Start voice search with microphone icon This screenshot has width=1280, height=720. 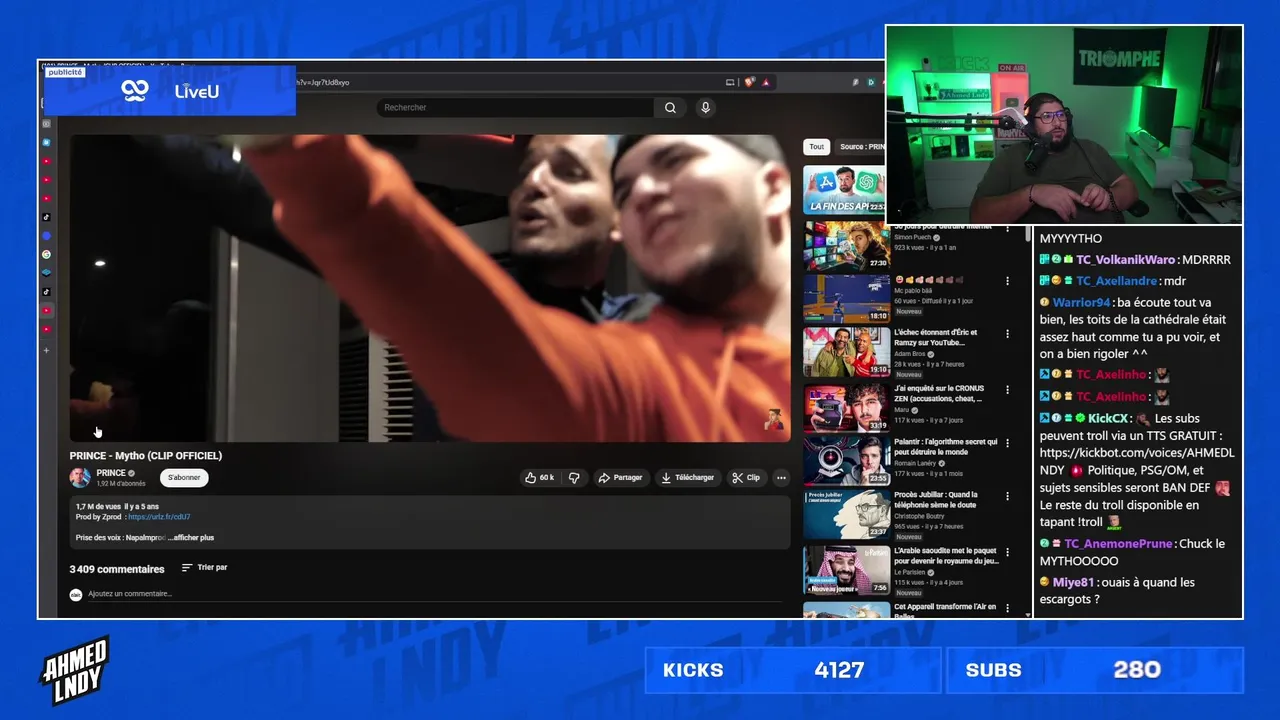click(x=705, y=108)
